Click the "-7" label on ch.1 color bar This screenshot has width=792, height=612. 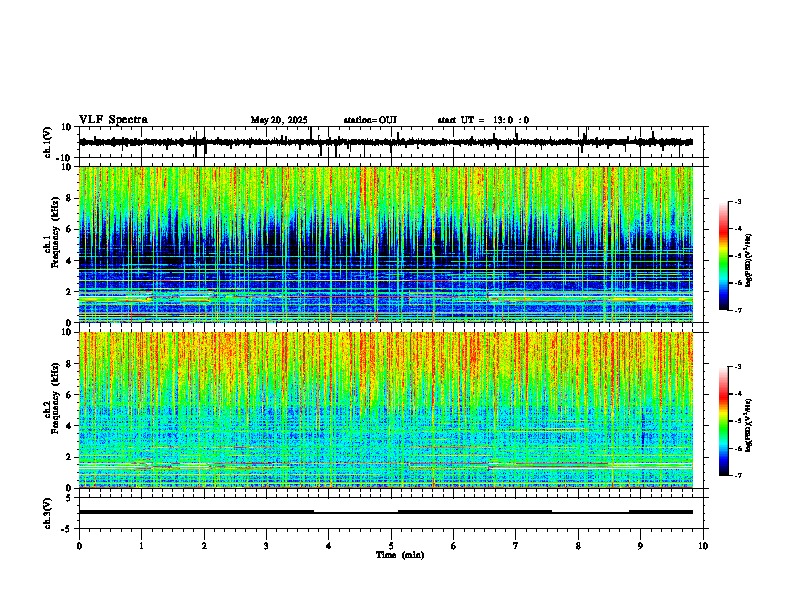coord(738,310)
